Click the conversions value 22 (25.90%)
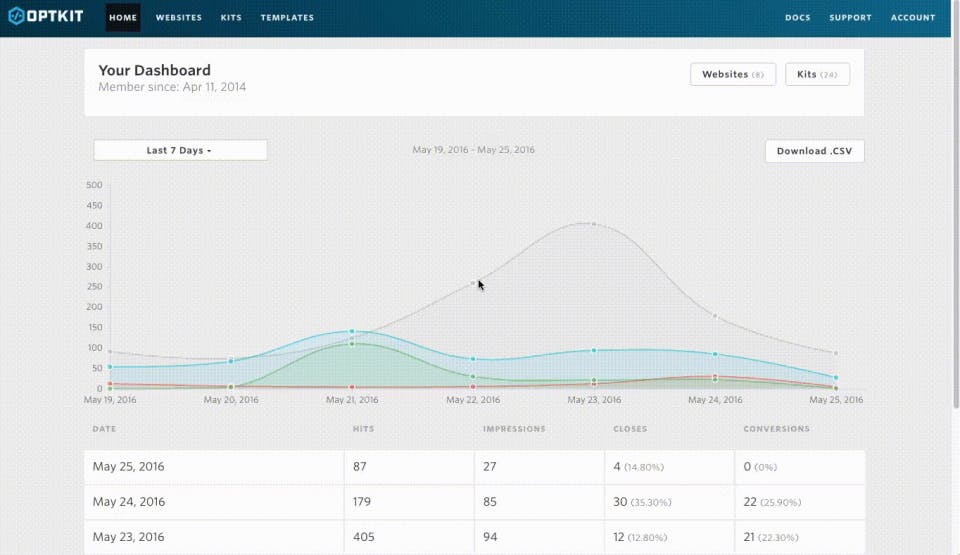Screen dimensions: 960x555 [x=772, y=502]
